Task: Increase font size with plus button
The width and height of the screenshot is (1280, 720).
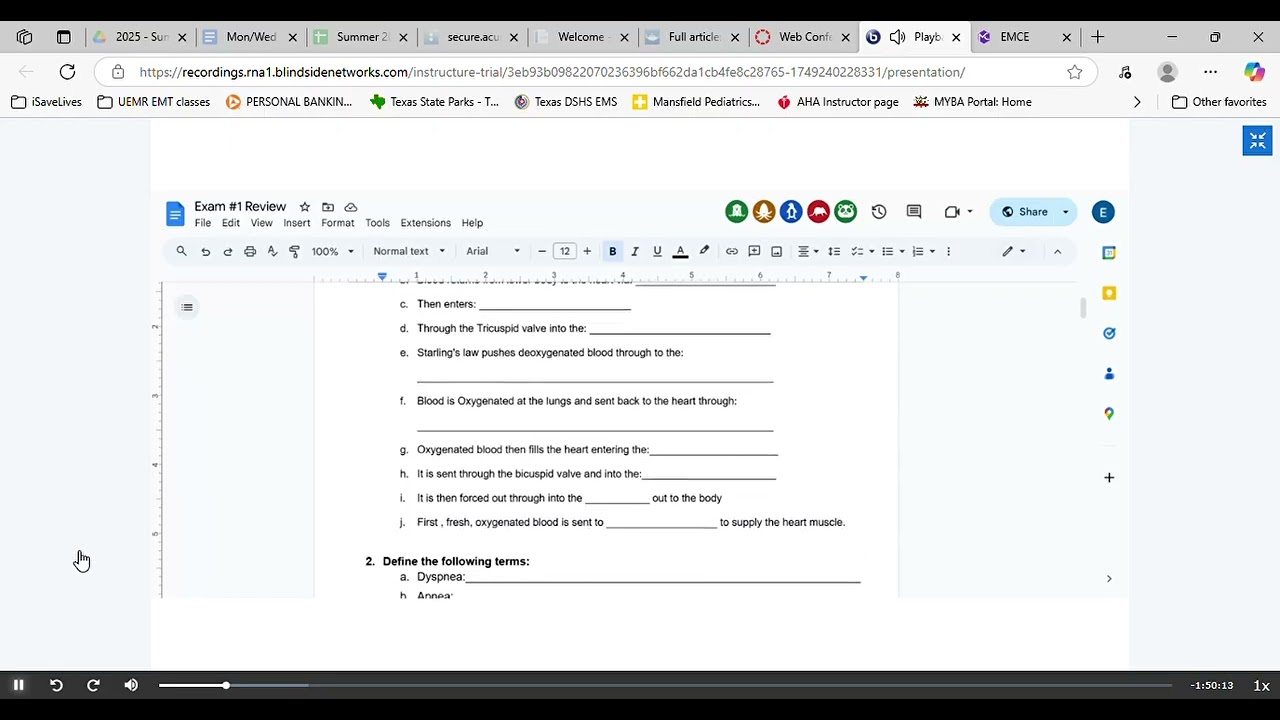Action: (587, 251)
